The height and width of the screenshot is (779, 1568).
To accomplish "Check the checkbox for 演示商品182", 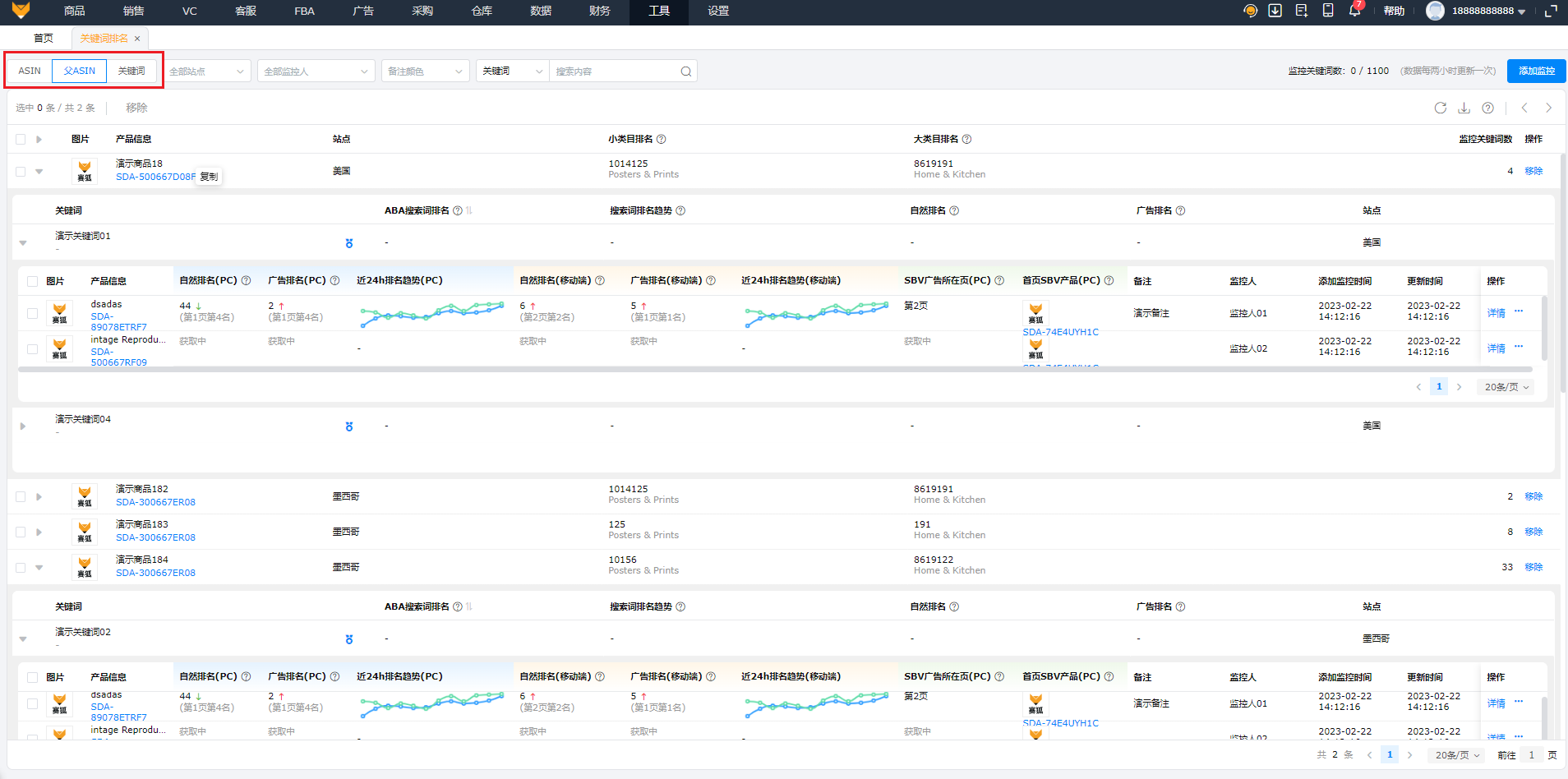I will point(21,496).
